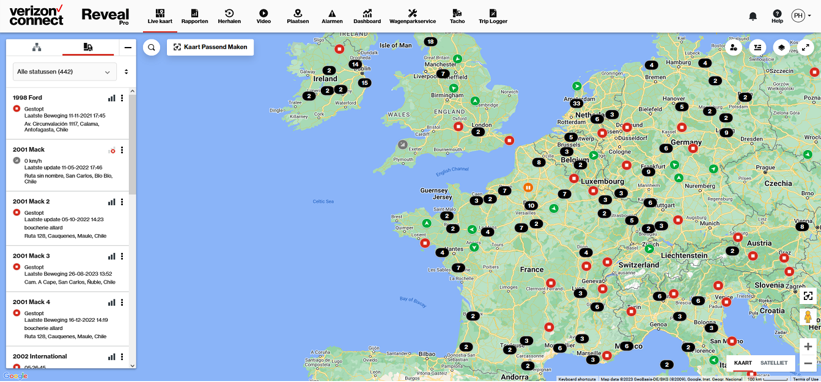Switch to the groups hierarchy tab
The height and width of the screenshot is (382, 821).
[36, 48]
